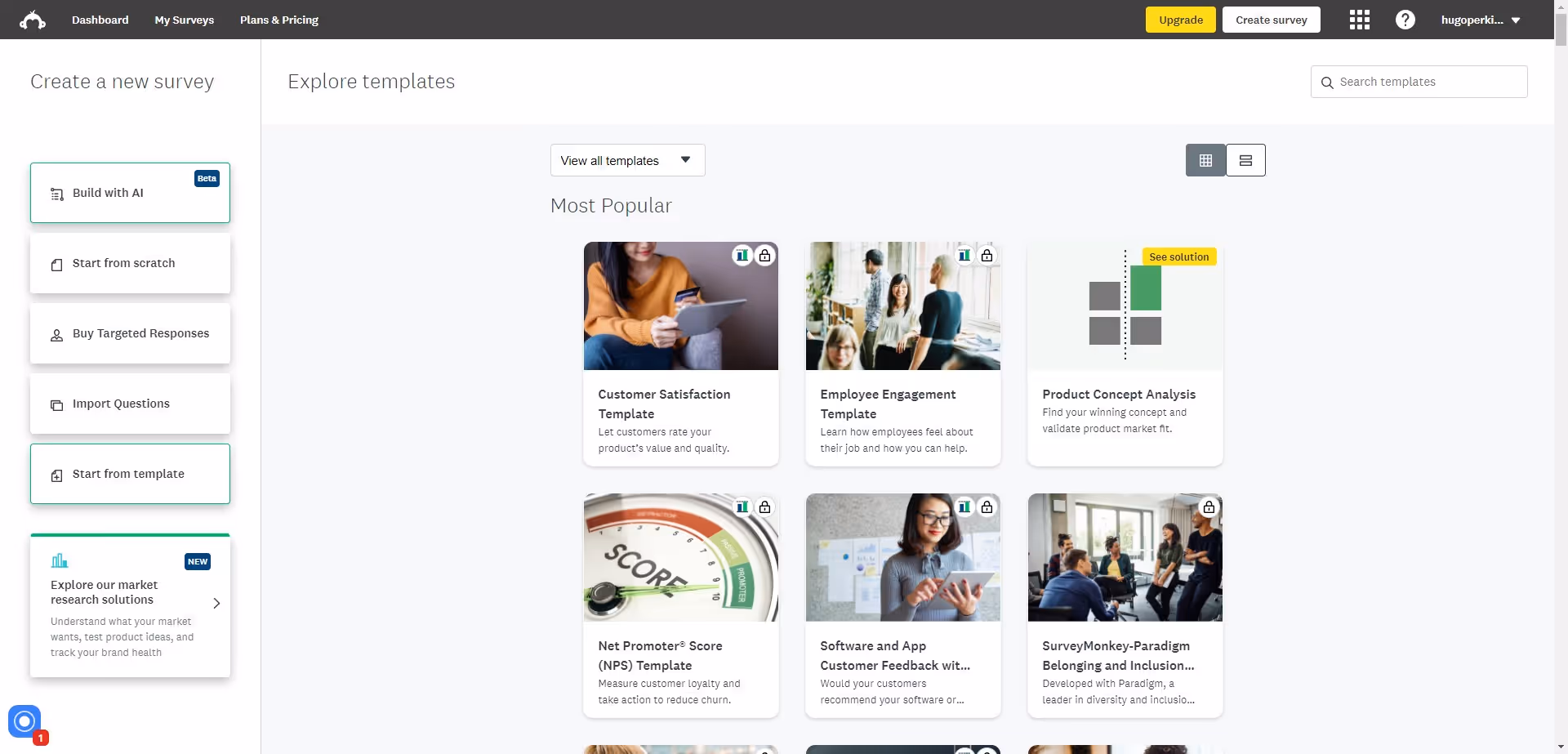Select Start from scratch option
This screenshot has width=1568, height=754.
pos(130,263)
